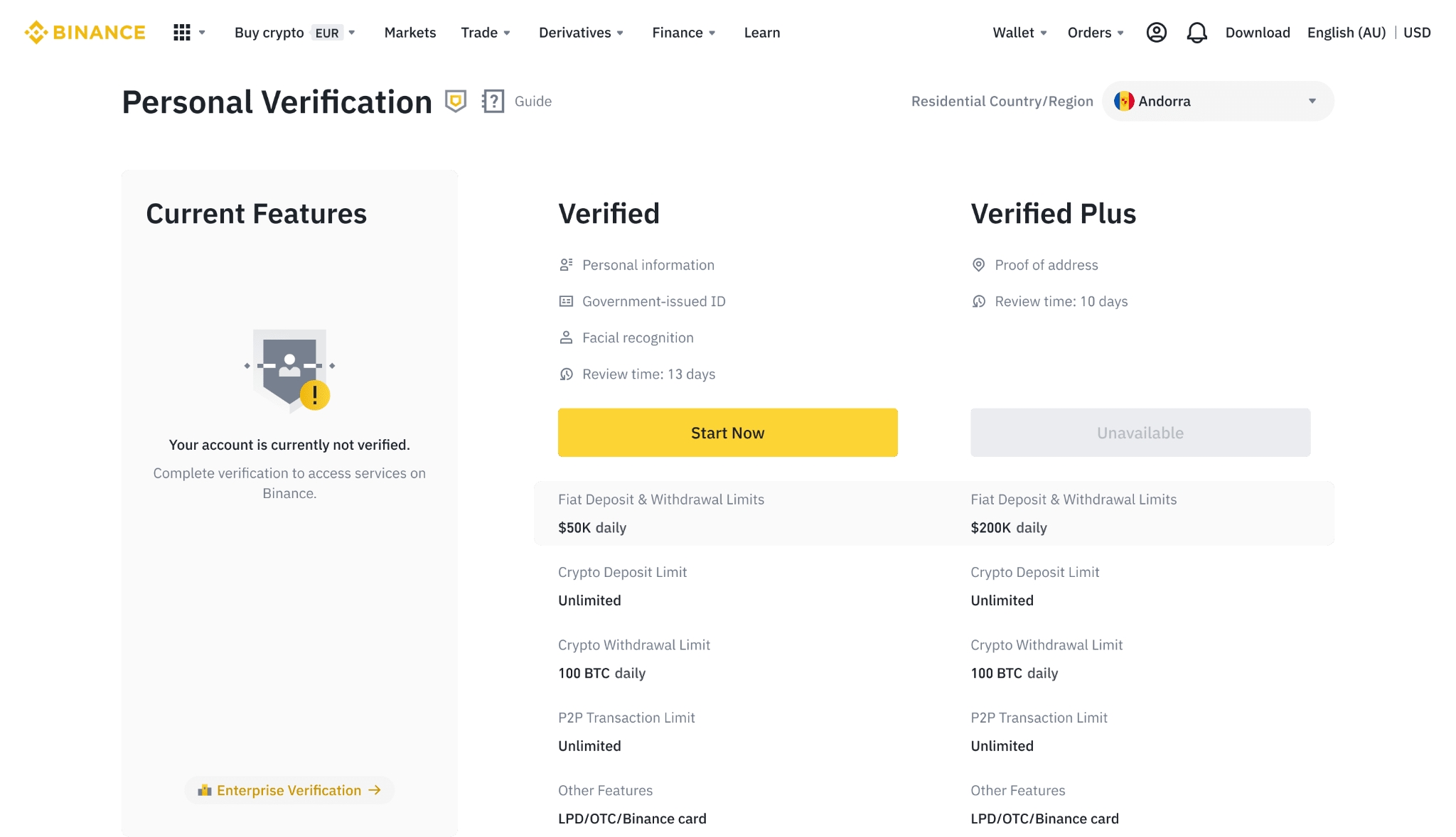Open the notifications bell icon
The height and width of the screenshot is (837, 1456).
[1197, 33]
